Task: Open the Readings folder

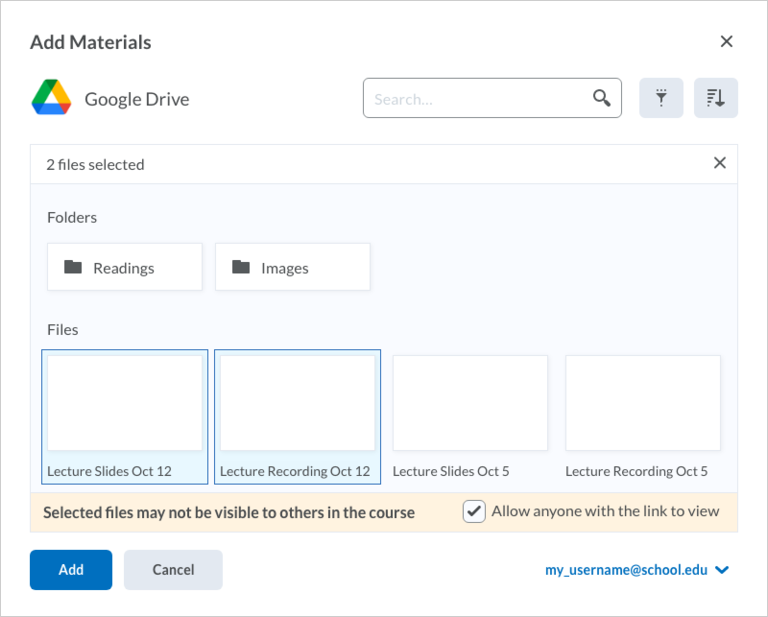Action: point(124,267)
